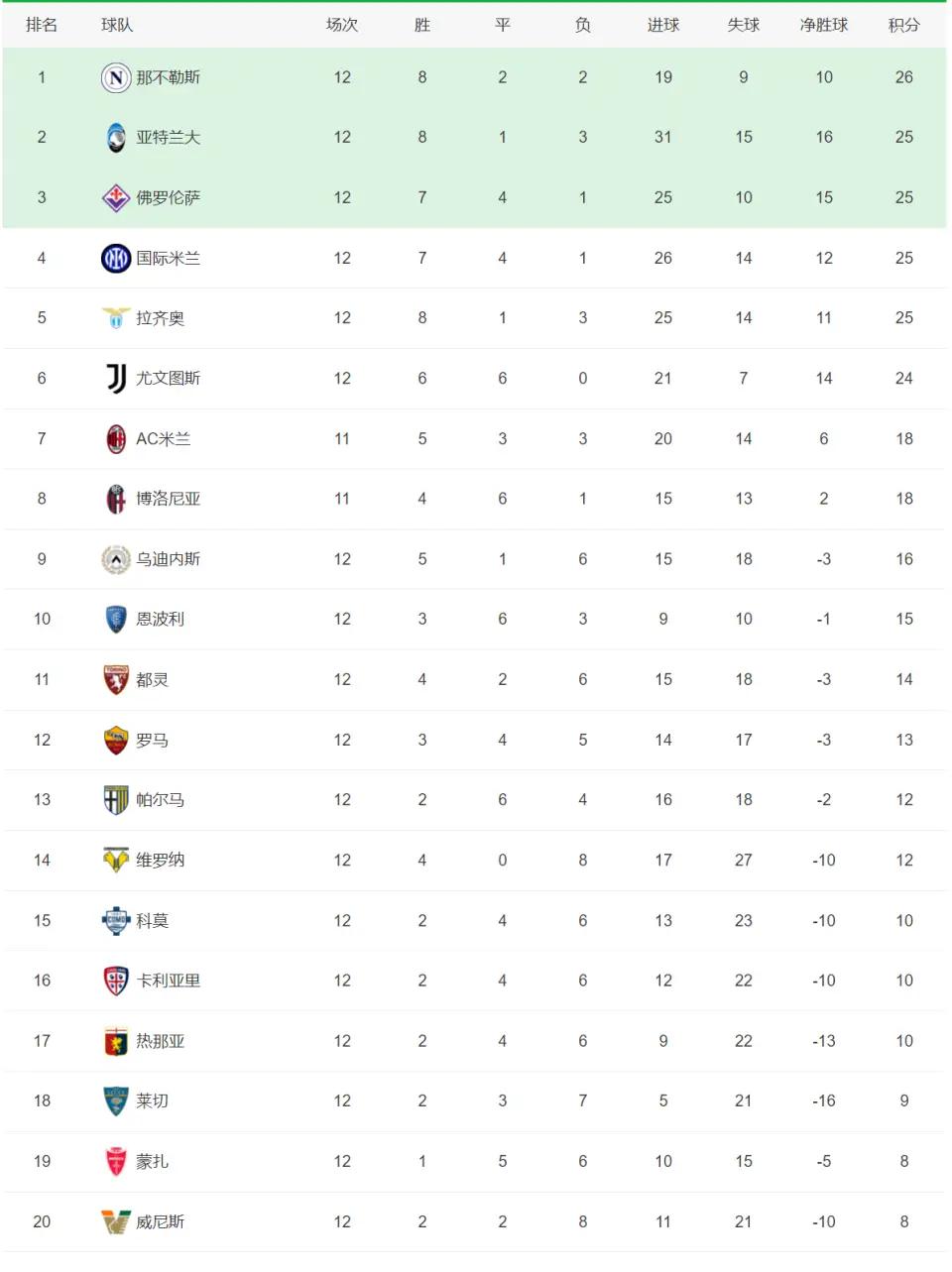
Task: Select the 场次 column header
Action: [342, 25]
